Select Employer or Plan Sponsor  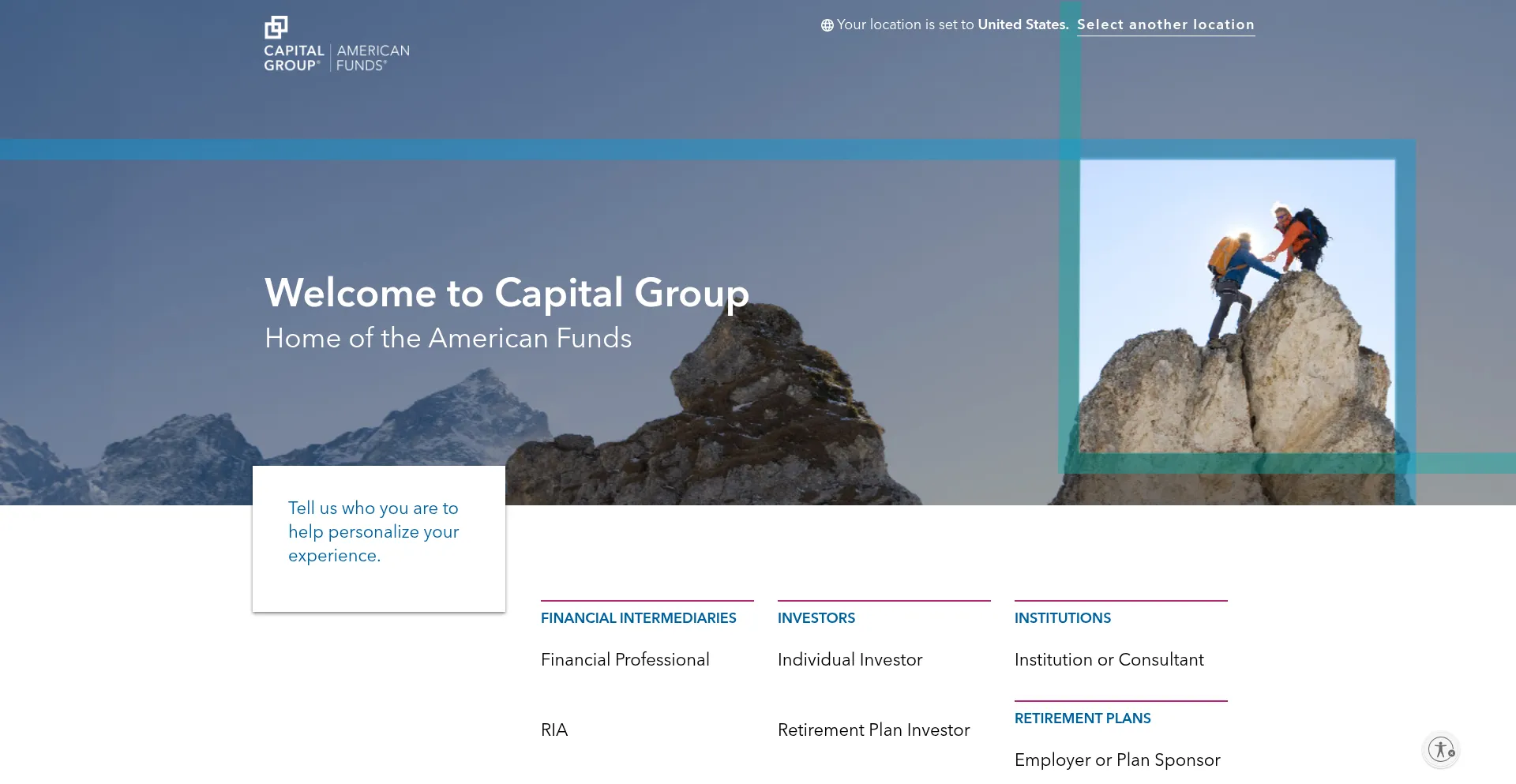1117,760
